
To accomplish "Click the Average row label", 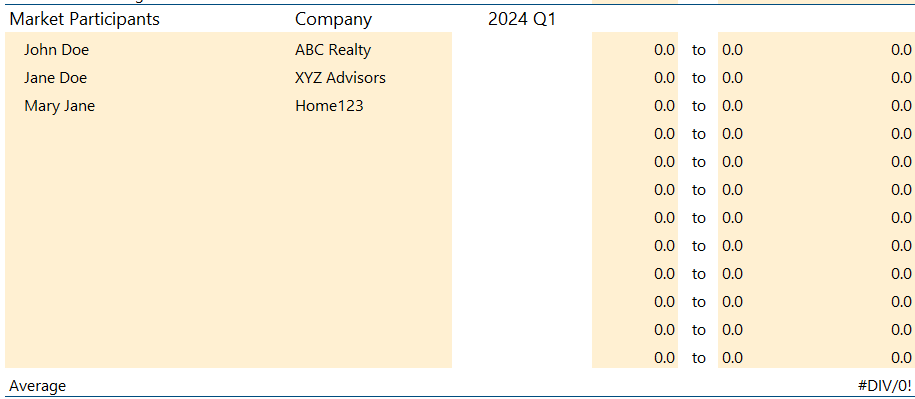I will point(37,386).
